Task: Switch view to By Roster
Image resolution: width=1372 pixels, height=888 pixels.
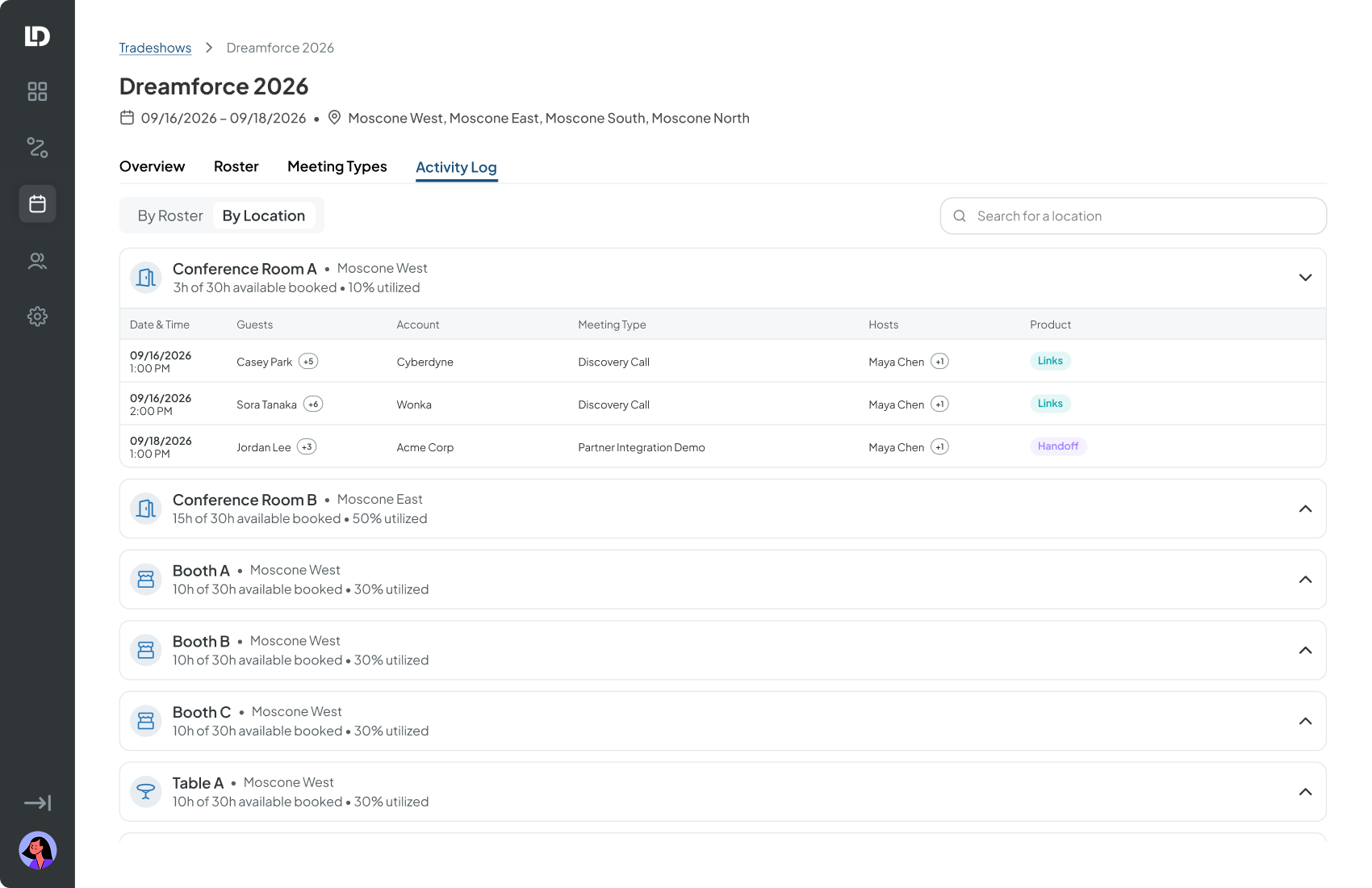Action: 170,216
